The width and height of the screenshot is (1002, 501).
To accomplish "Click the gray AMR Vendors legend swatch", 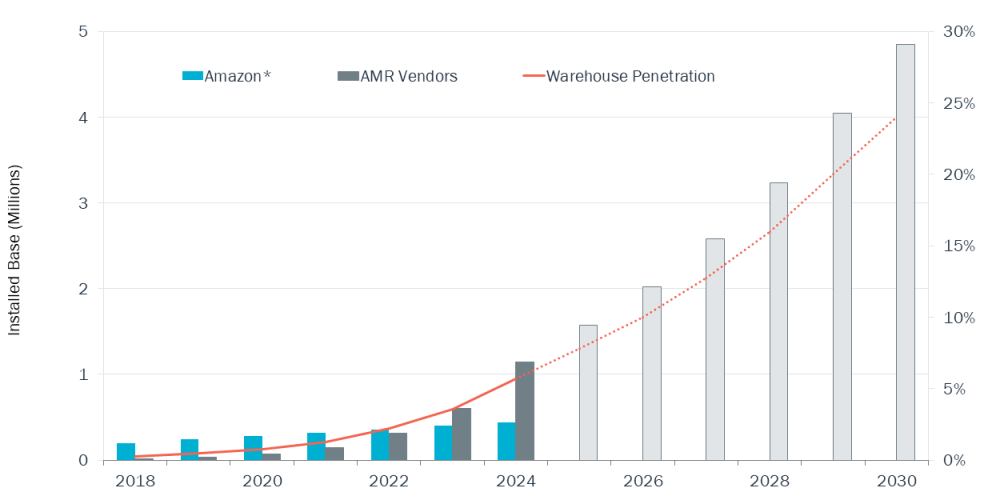I will [x=348, y=76].
